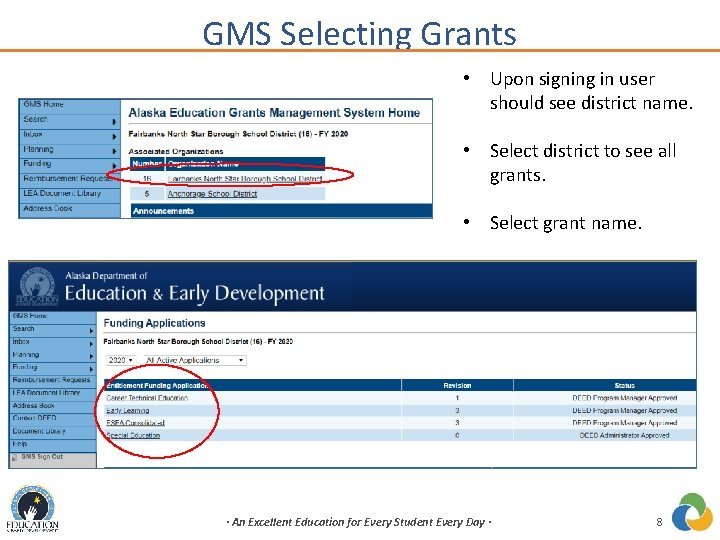Expand Funding submenu arrow in upper sidebar
This screenshot has width=720, height=540.
(x=114, y=166)
